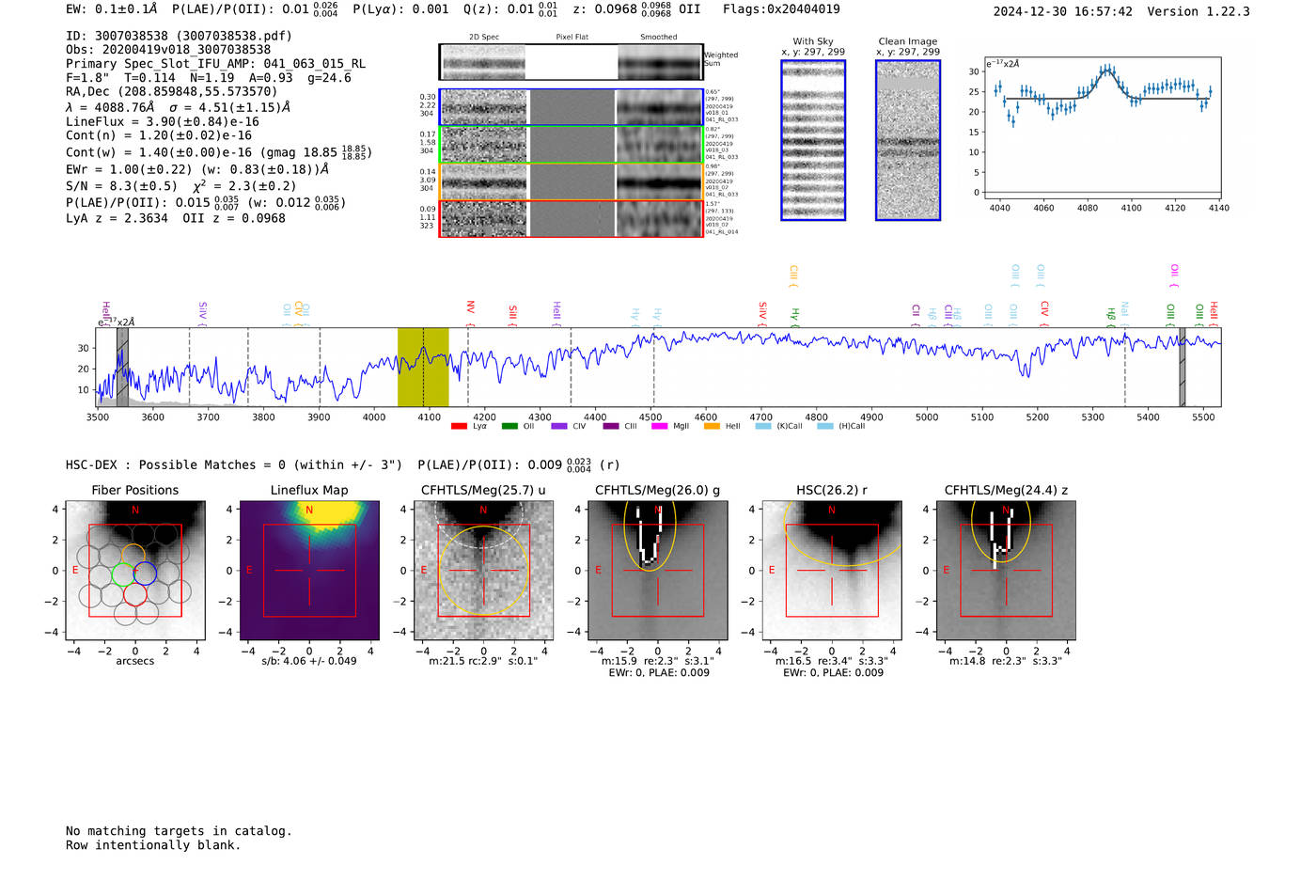Select the blue-bordered fiber cutout row
This screenshot has height=896, width=1316.
click(571, 107)
